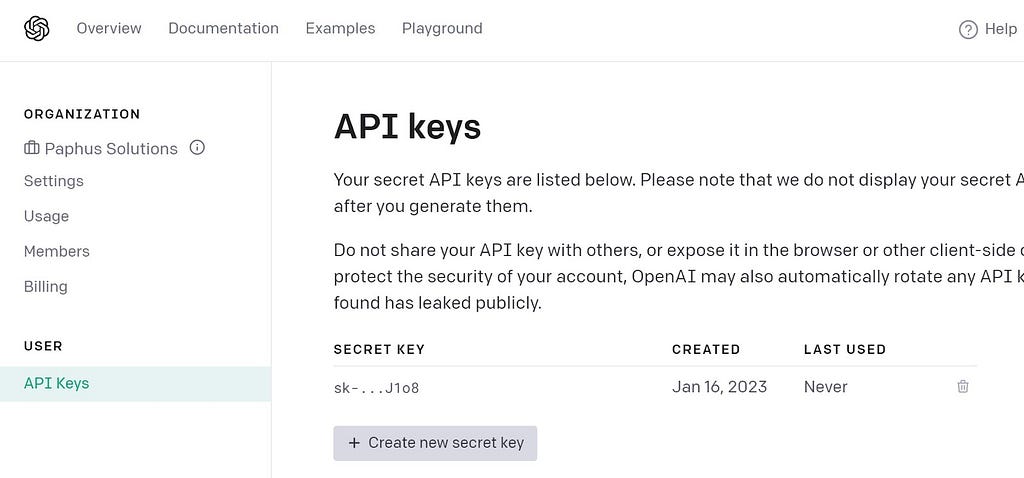Select the Paphus Solutions organization
The height and width of the screenshot is (478, 1024).
[x=111, y=149]
